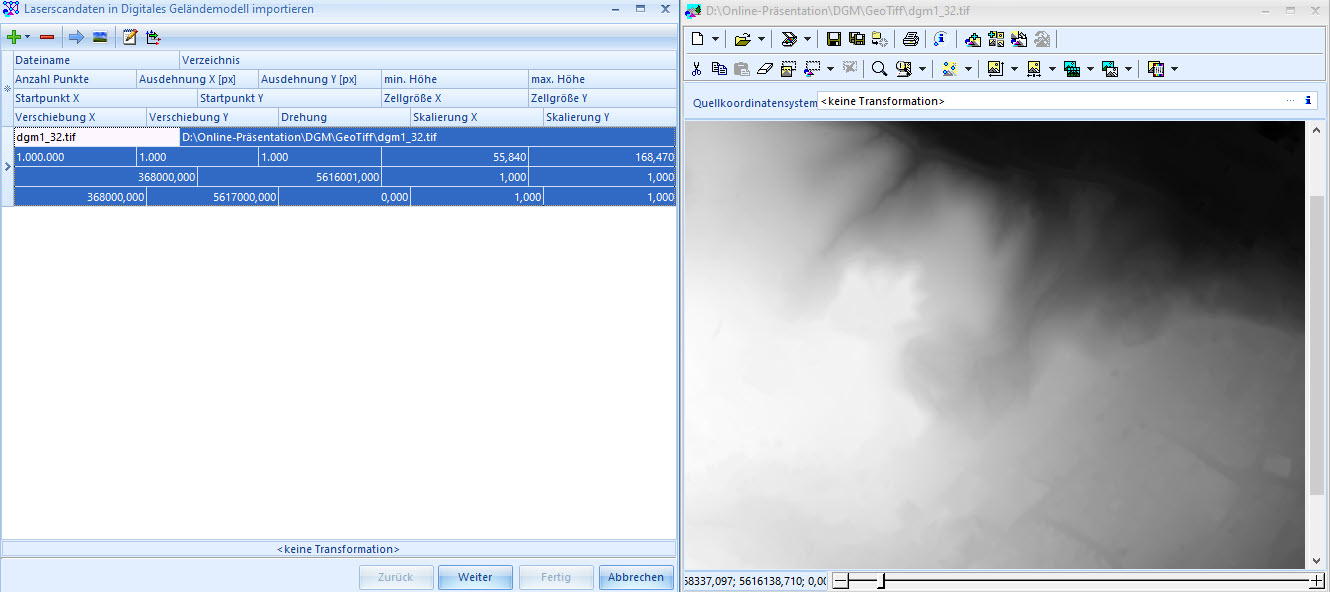
Task: Click the blue arrow icon in import toolbar
Action: [x=76, y=37]
